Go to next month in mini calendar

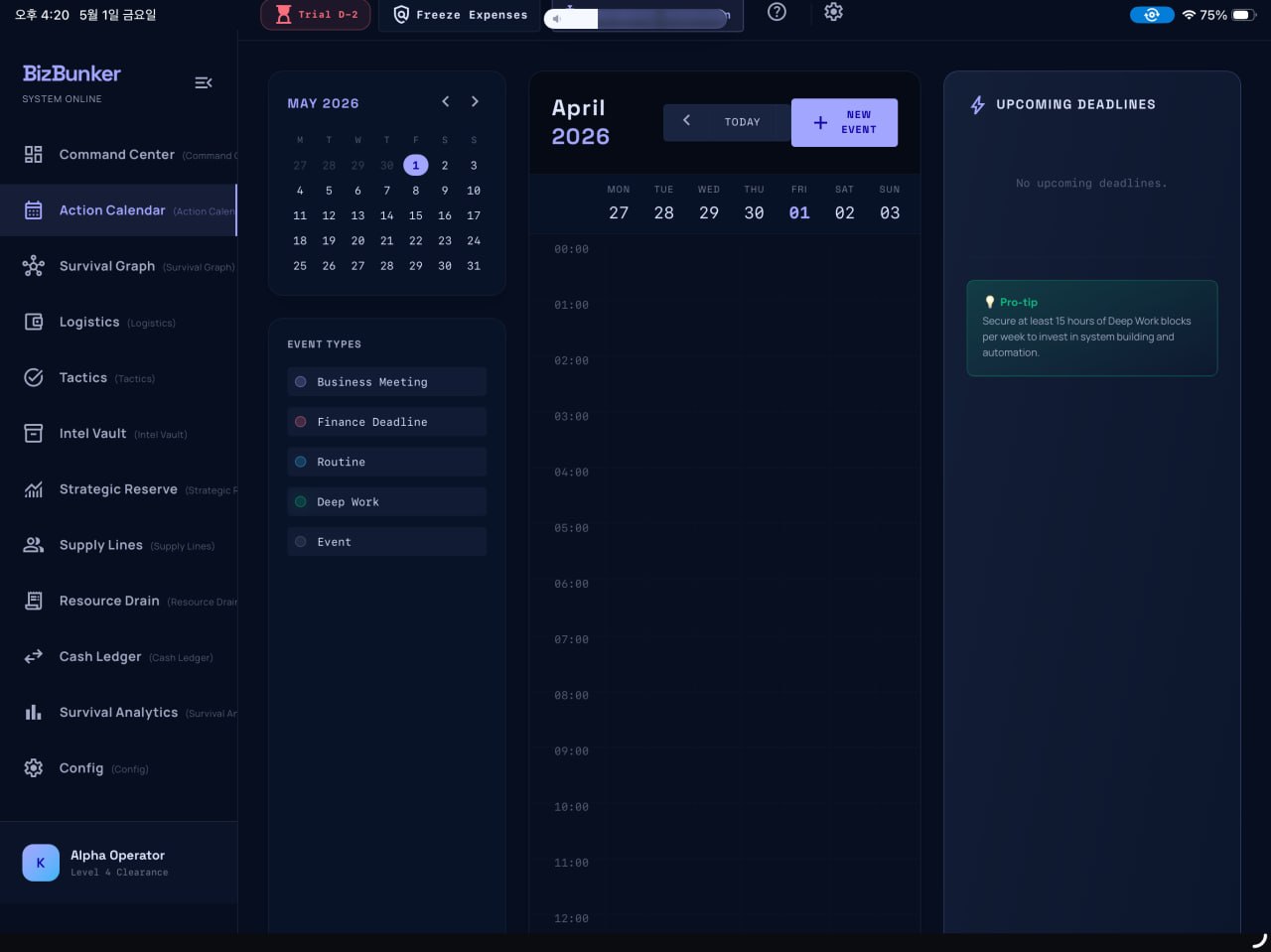point(475,101)
